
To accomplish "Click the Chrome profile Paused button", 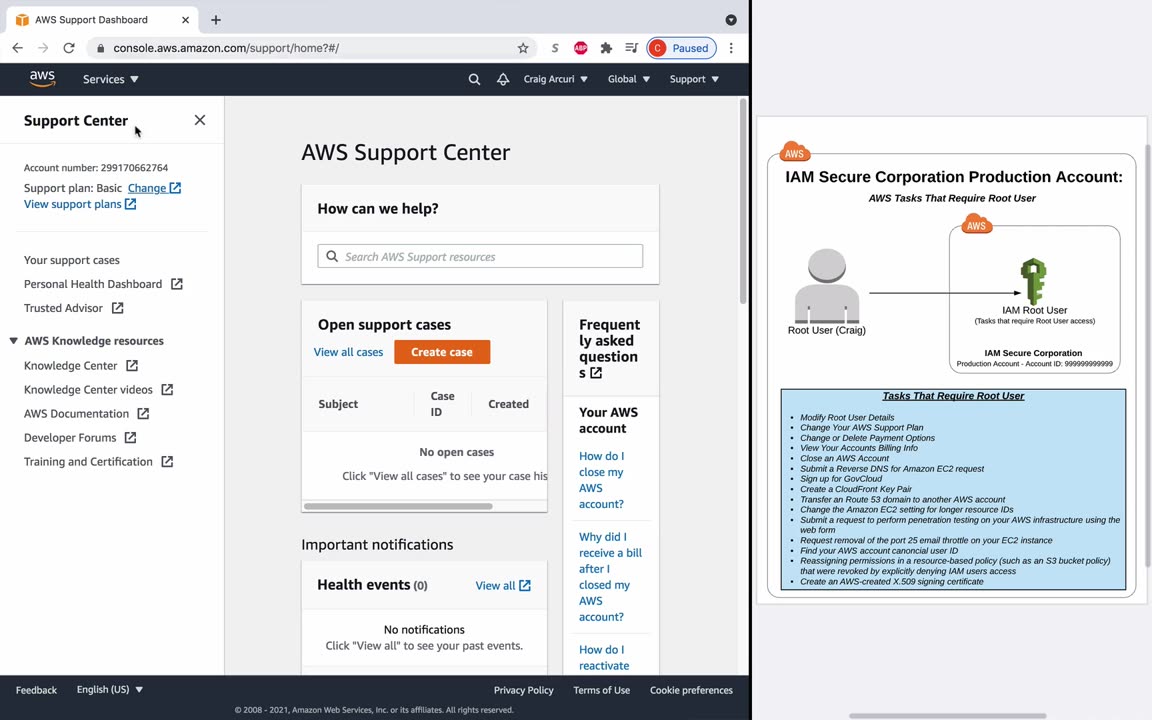I will coord(681,48).
